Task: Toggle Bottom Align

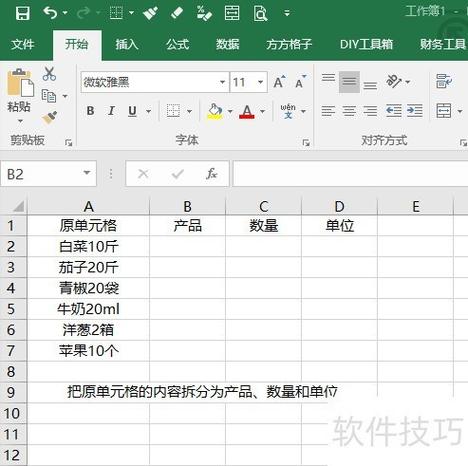Action: [x=370, y=85]
